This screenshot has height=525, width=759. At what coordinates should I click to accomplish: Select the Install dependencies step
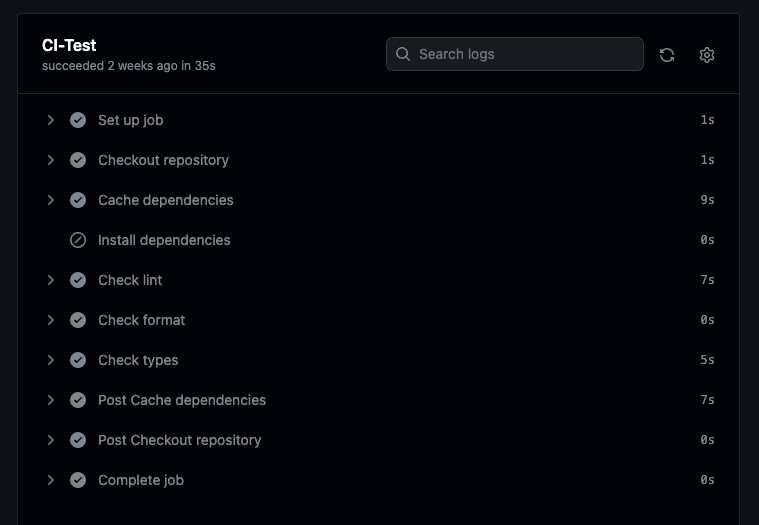164,240
